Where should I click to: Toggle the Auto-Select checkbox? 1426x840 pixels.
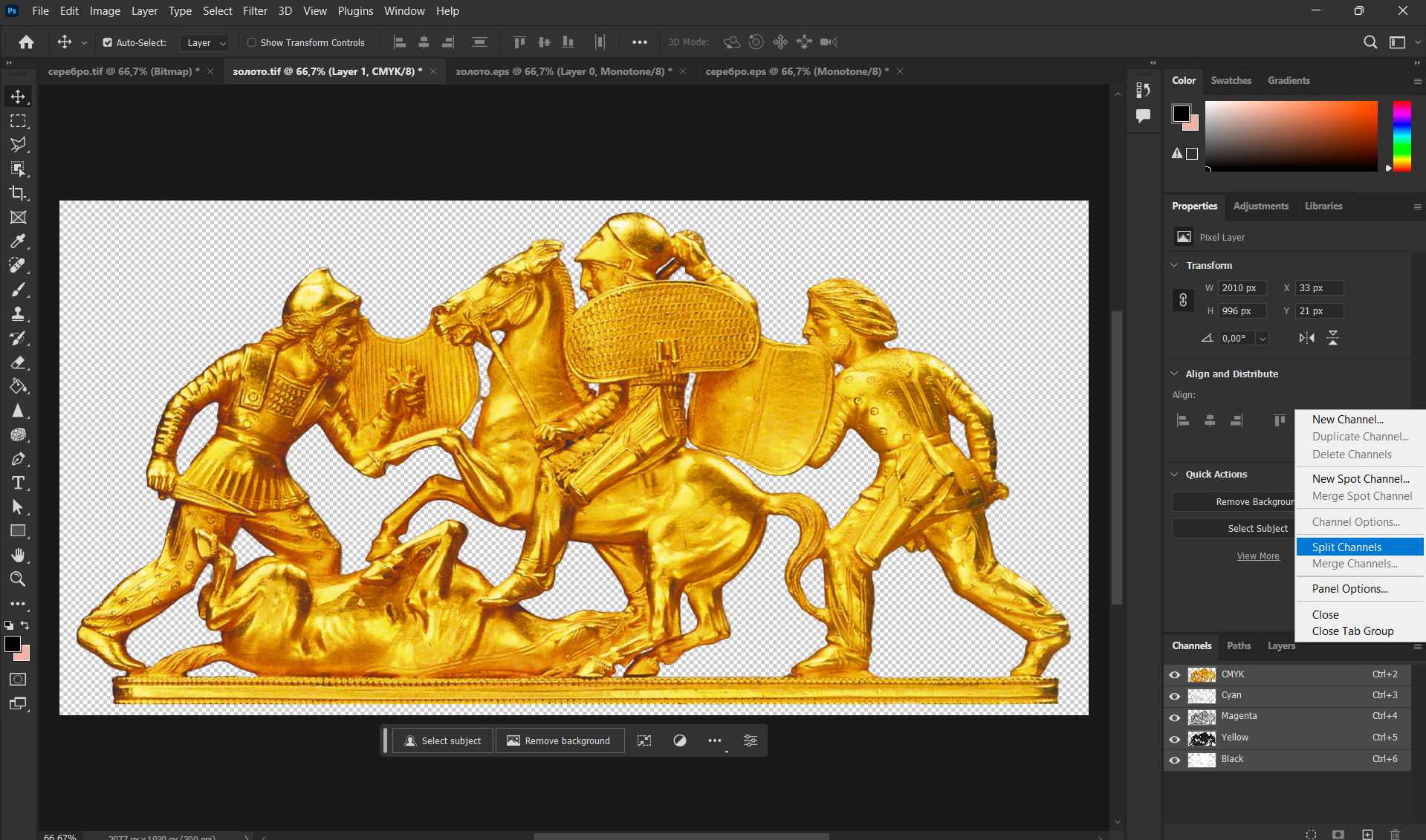108,43
